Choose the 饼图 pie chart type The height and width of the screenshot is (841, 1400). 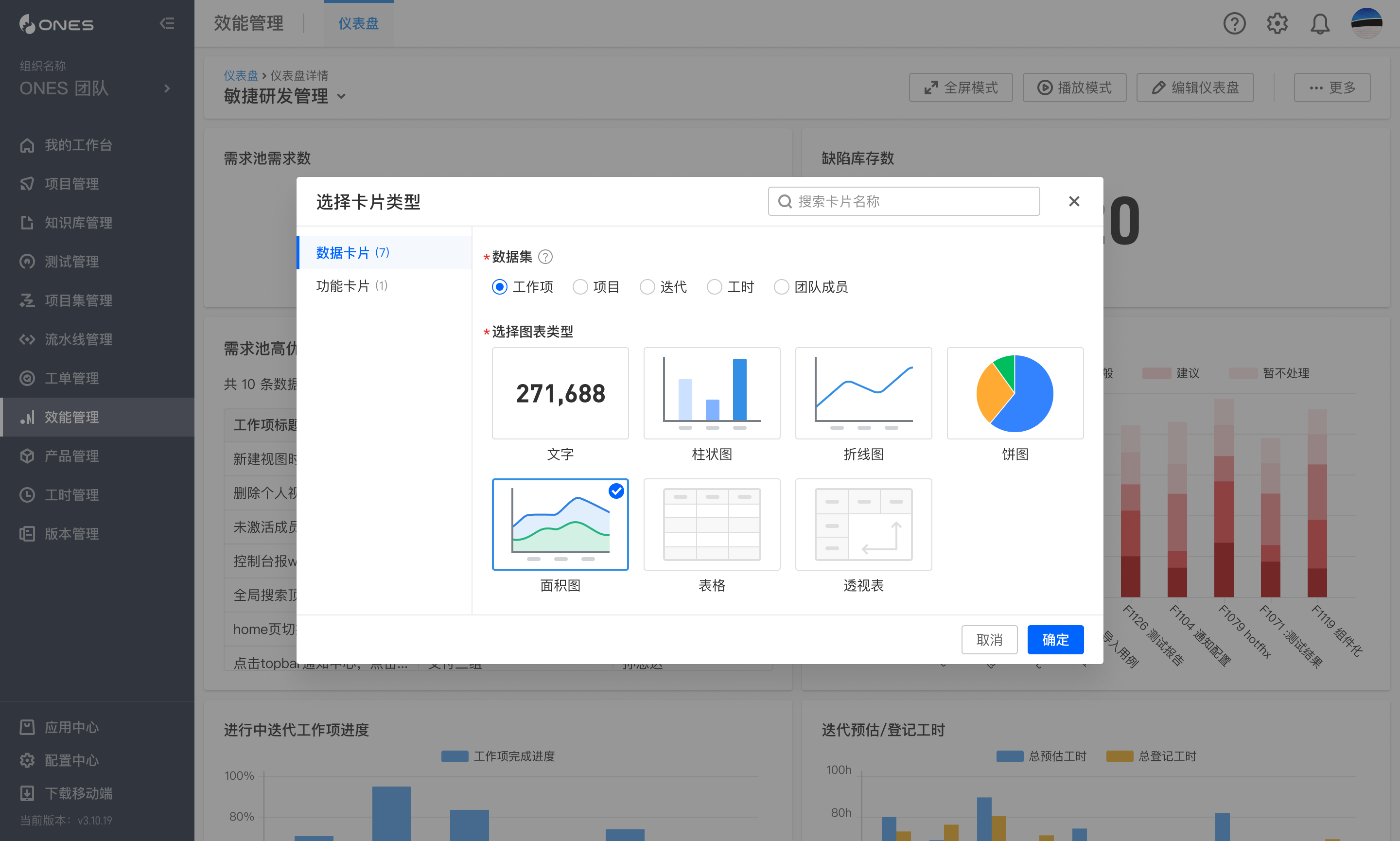tap(1015, 393)
